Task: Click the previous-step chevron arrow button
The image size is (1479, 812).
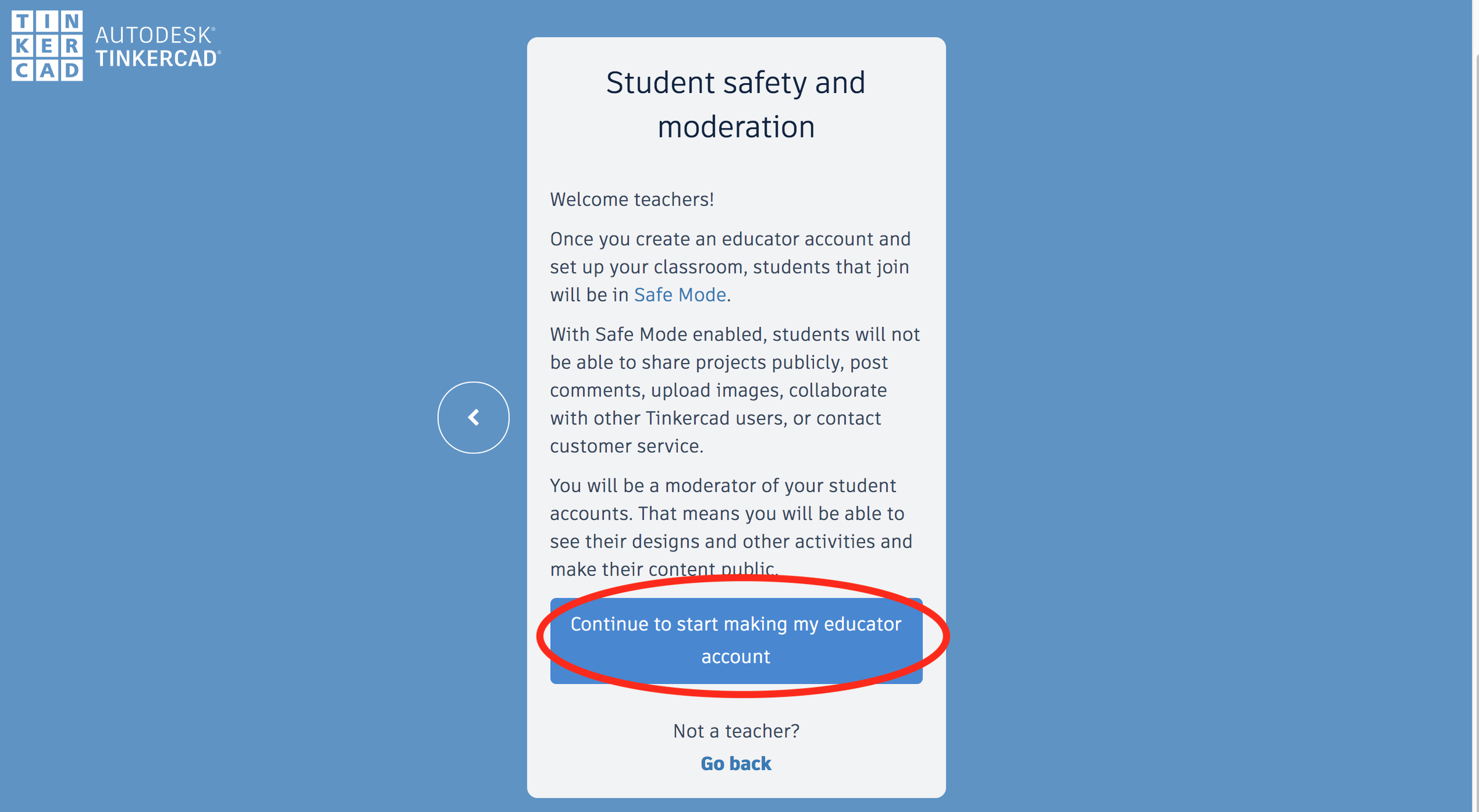Action: pyautogui.click(x=473, y=418)
